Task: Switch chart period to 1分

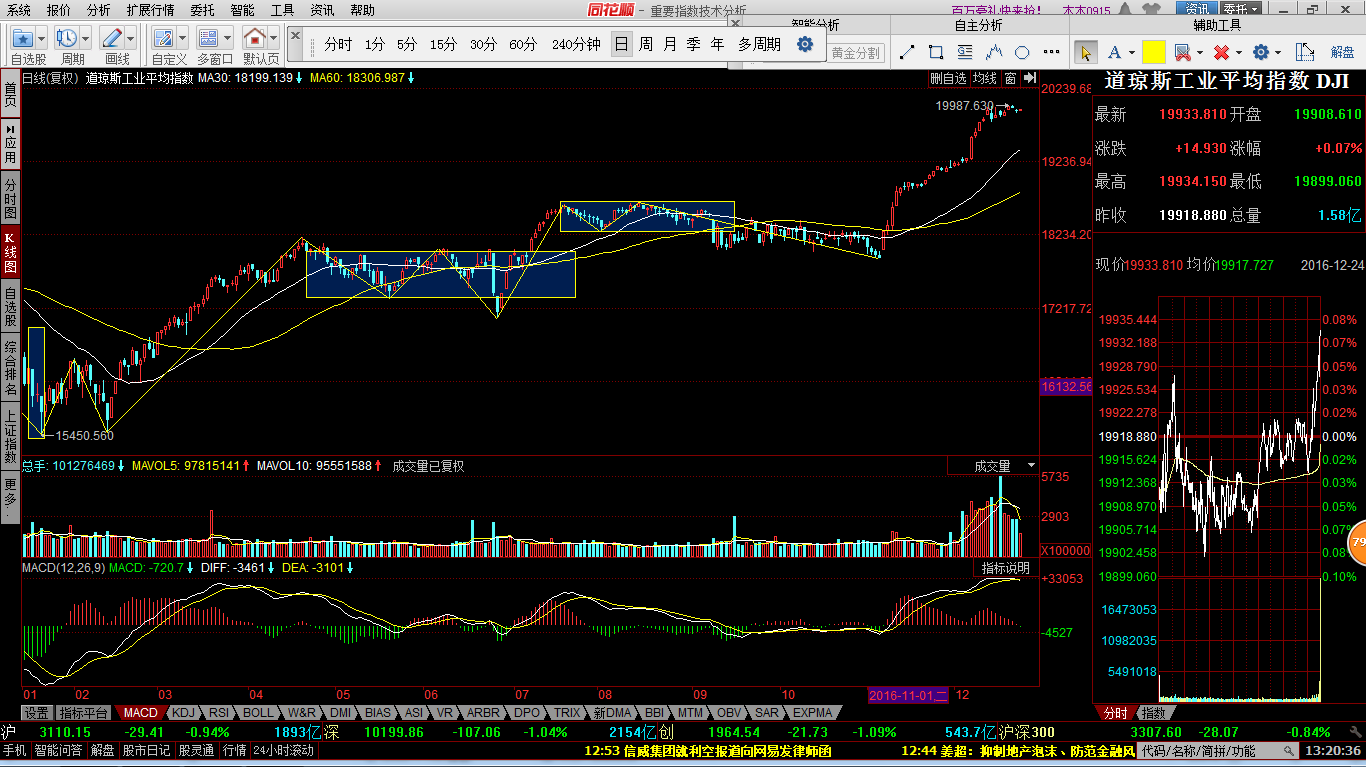Action: 374,44
